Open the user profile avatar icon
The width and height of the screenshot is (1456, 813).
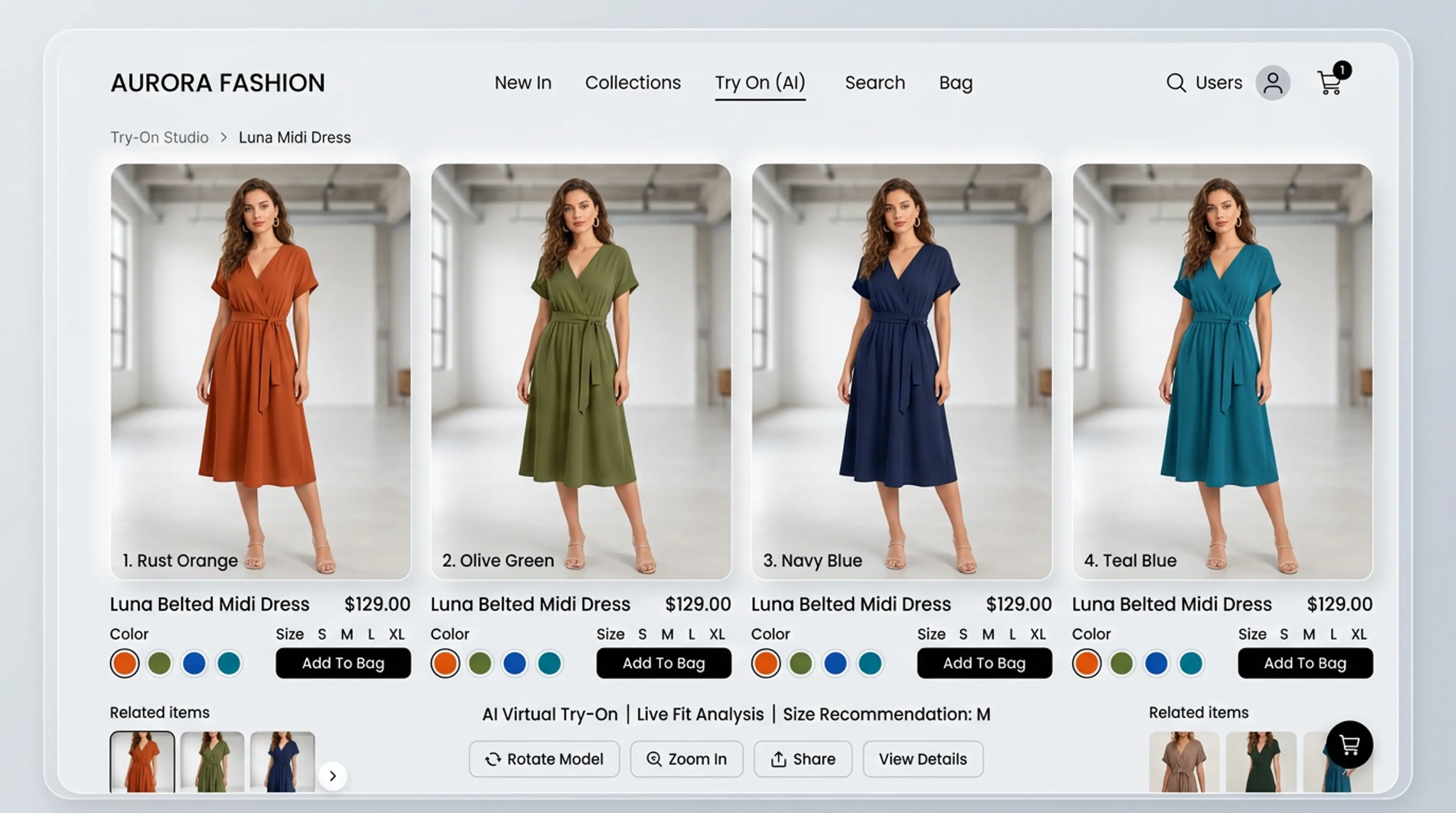(1272, 83)
